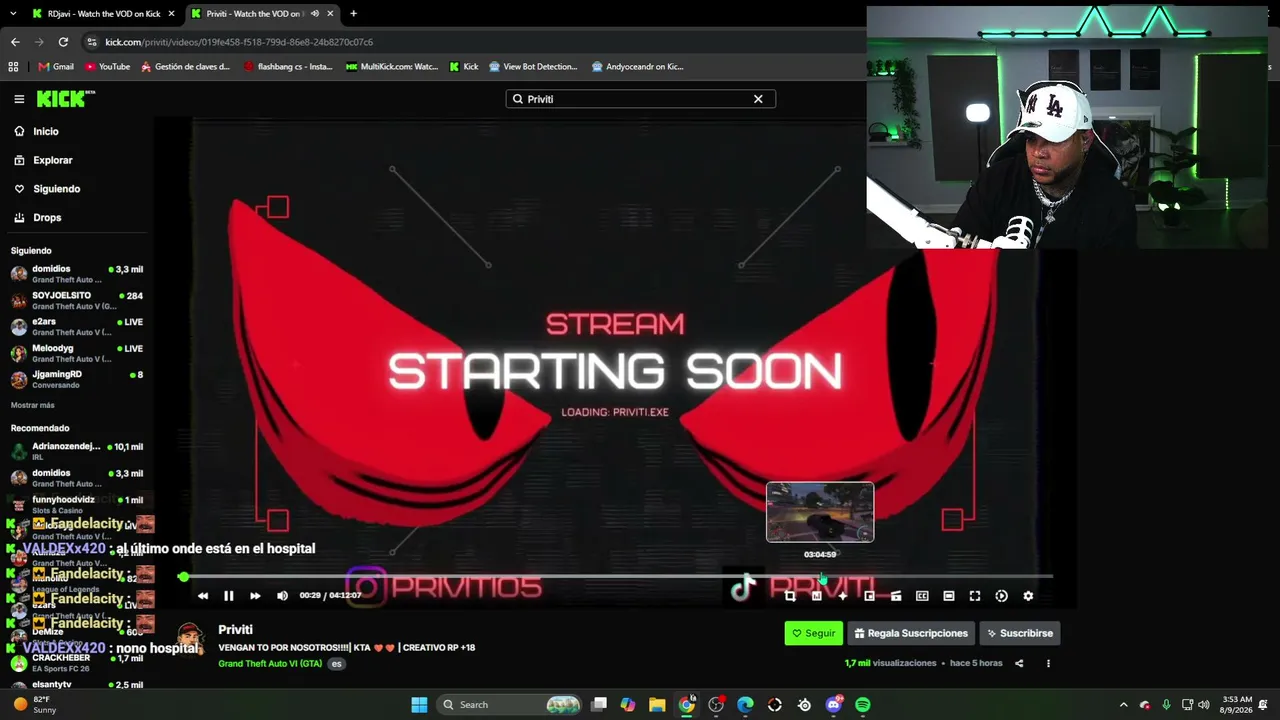Toggle the Kick sidebar hamburger menu
This screenshot has width=1280, height=720.
pyautogui.click(x=19, y=99)
